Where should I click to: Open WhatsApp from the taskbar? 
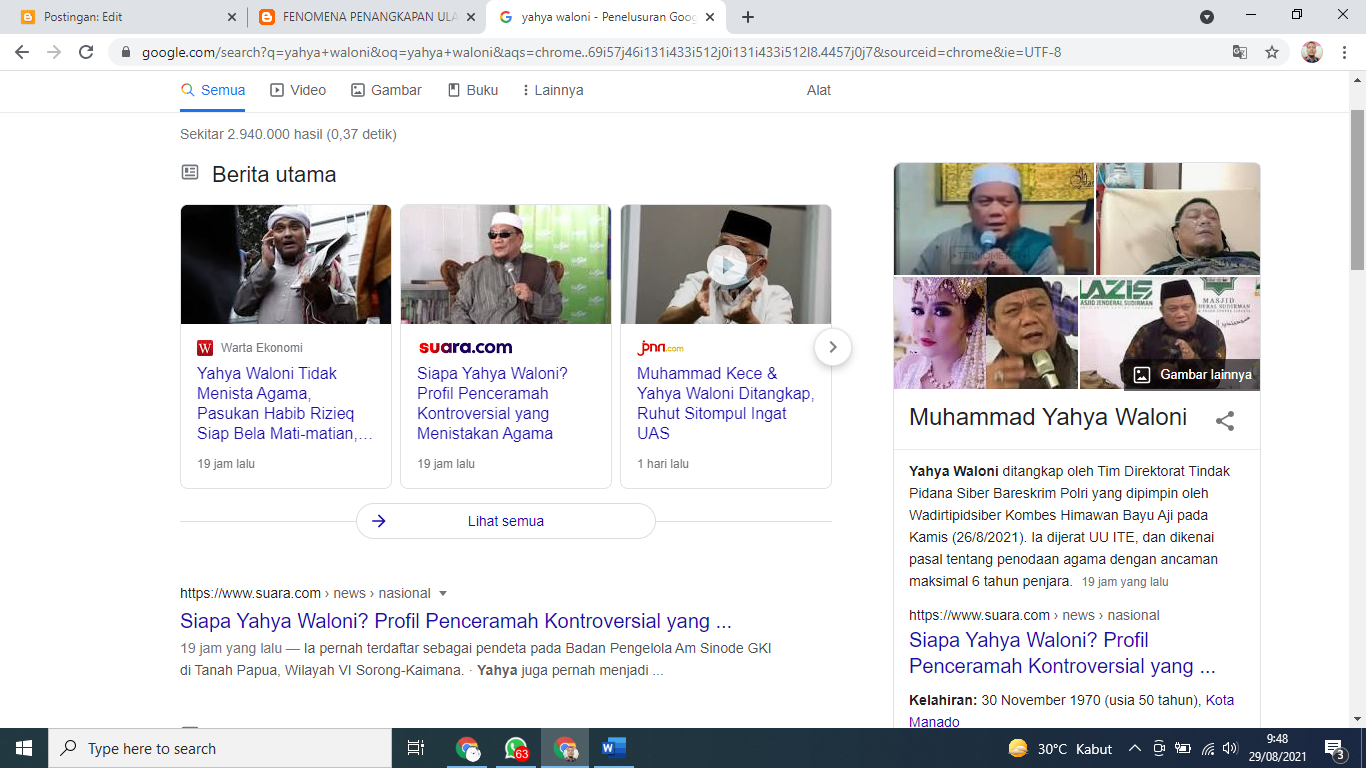[517, 748]
